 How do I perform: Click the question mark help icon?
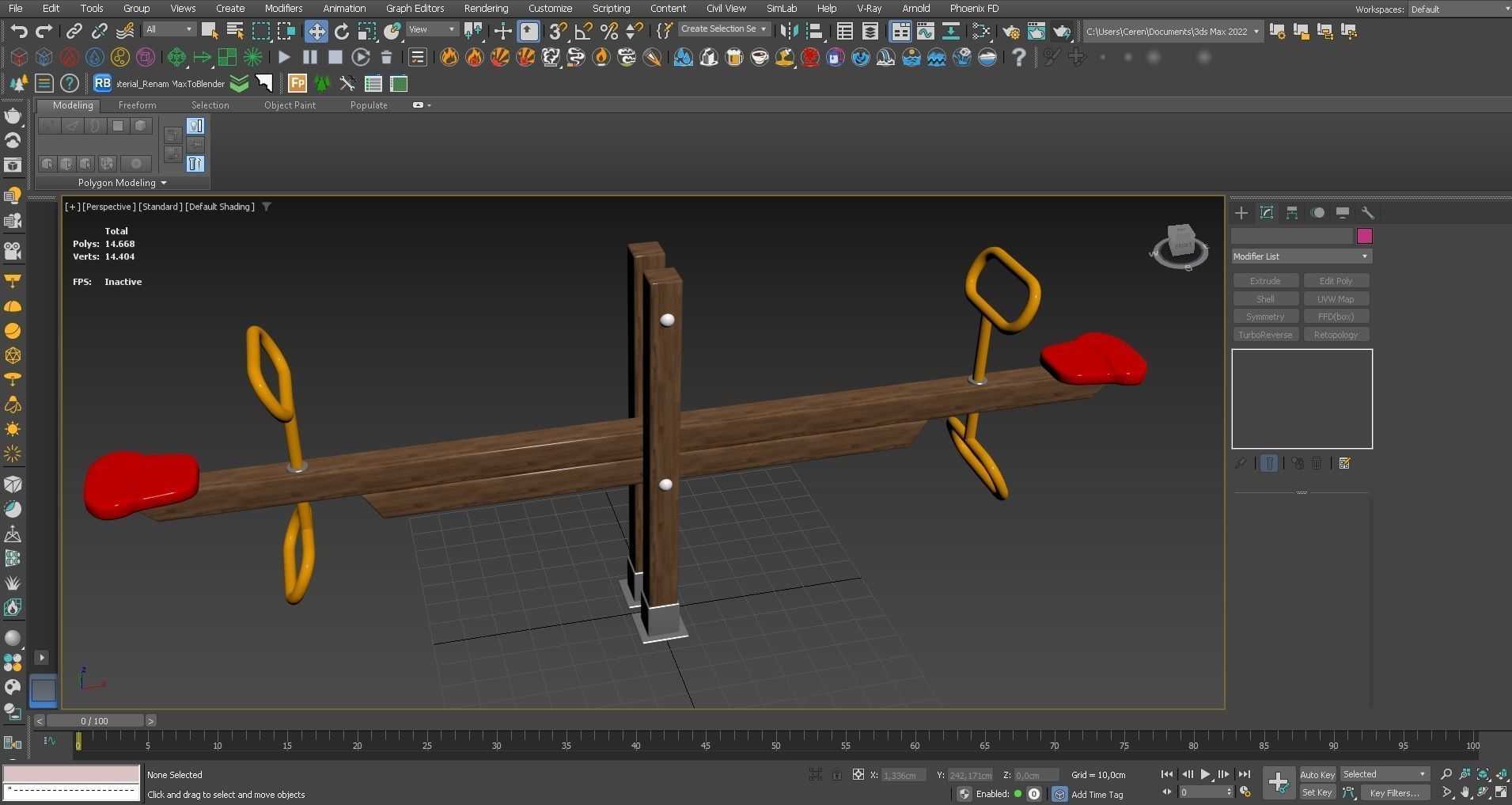pos(1018,57)
